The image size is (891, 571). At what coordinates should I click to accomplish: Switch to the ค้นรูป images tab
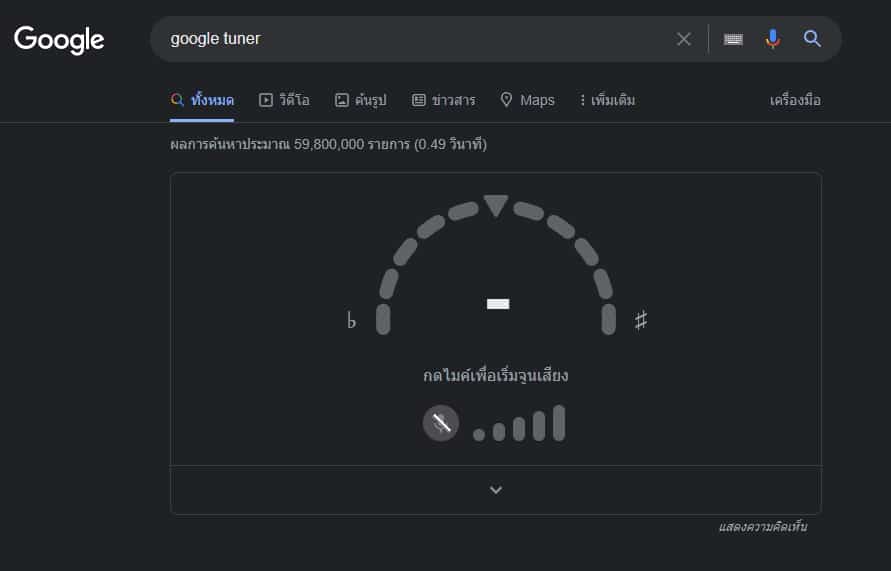[x=360, y=101]
